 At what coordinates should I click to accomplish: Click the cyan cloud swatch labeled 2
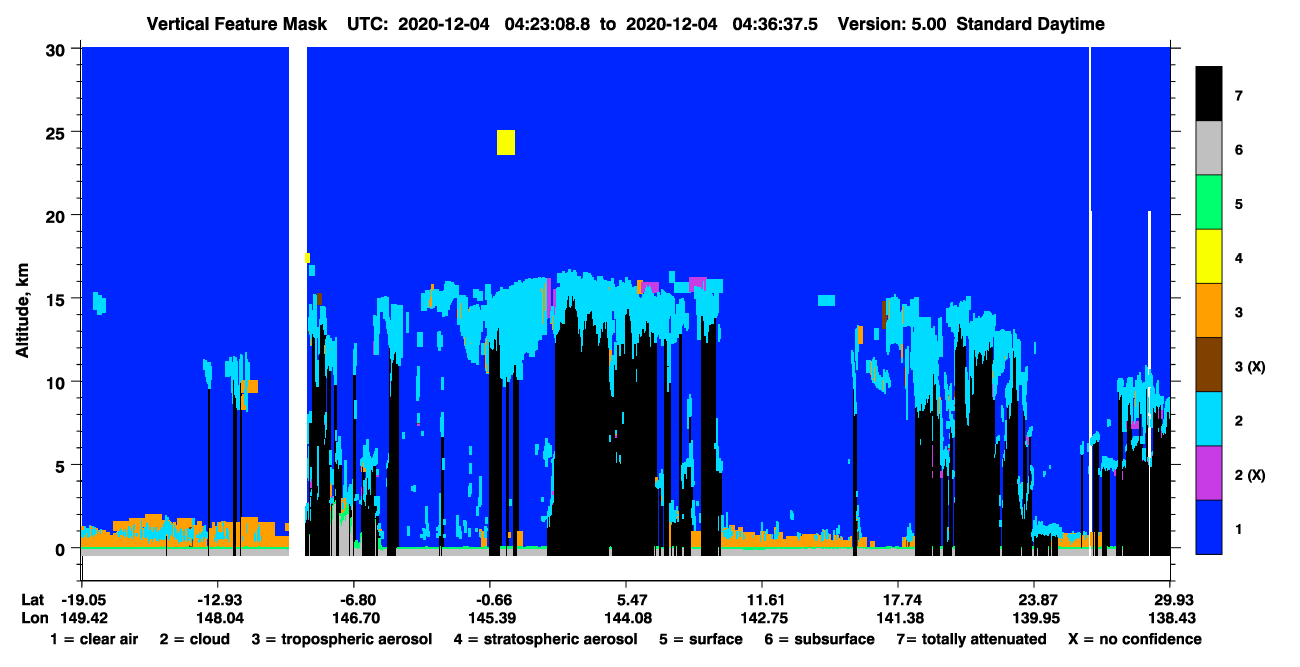point(1209,418)
